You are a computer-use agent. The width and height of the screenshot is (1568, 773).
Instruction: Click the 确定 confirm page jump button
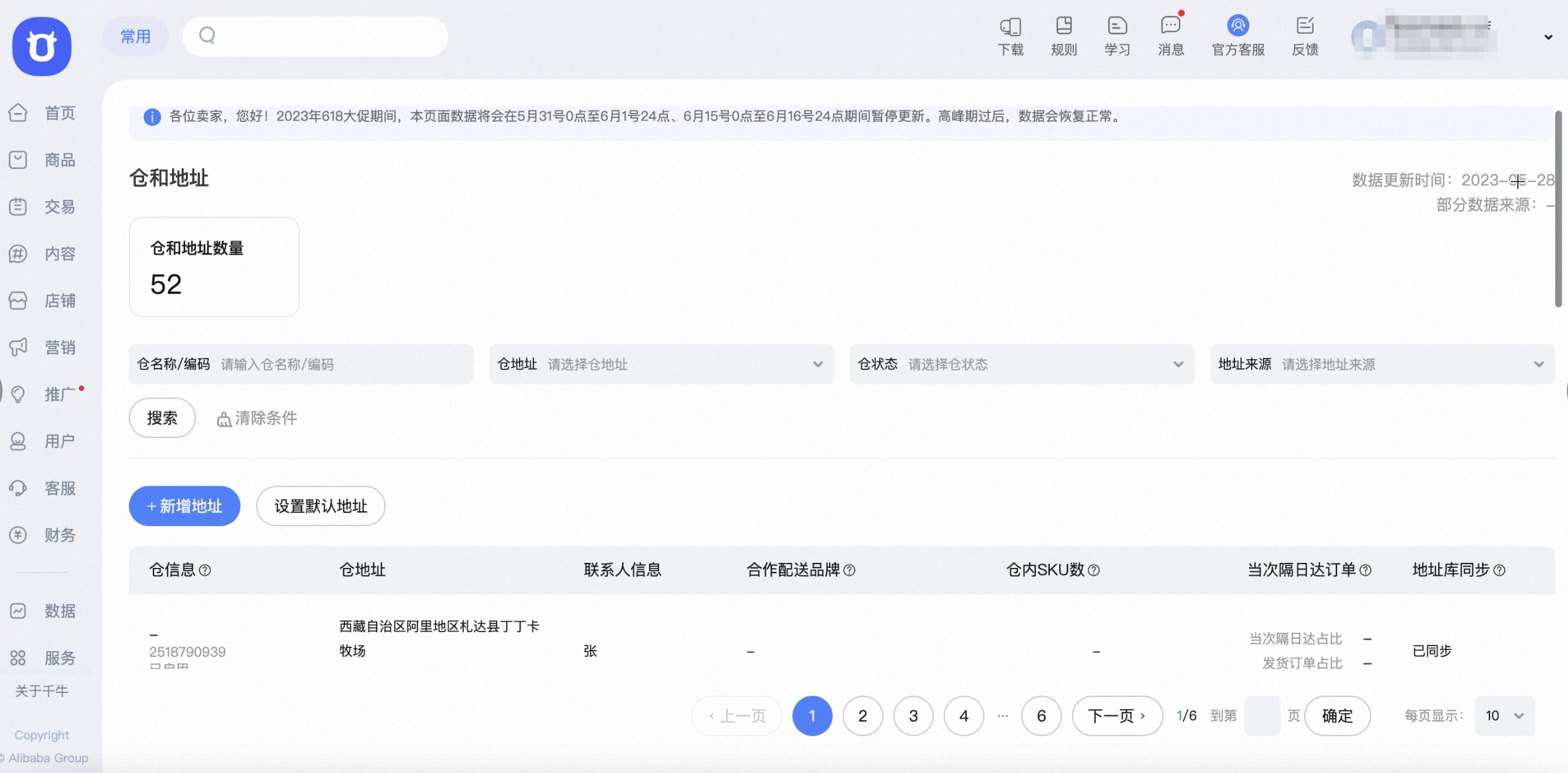tap(1338, 716)
